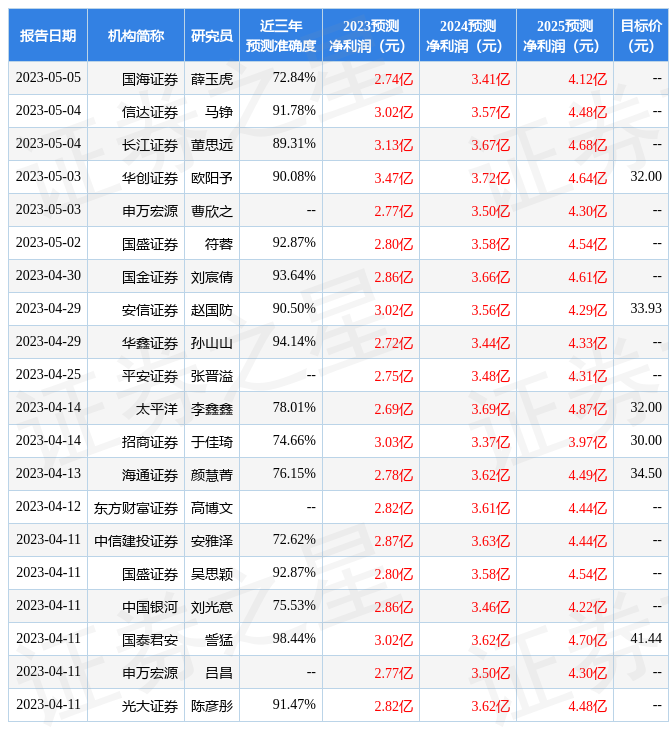Click researcher name 高博文

coord(212,508)
